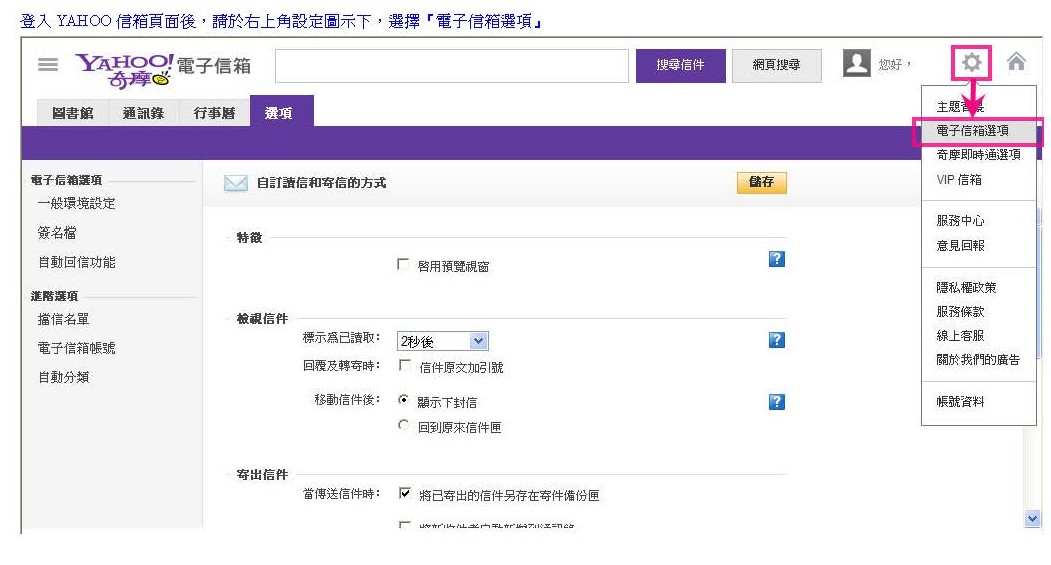Switch to the 行事曆 tab
The image size is (1051, 565).
tap(214, 113)
